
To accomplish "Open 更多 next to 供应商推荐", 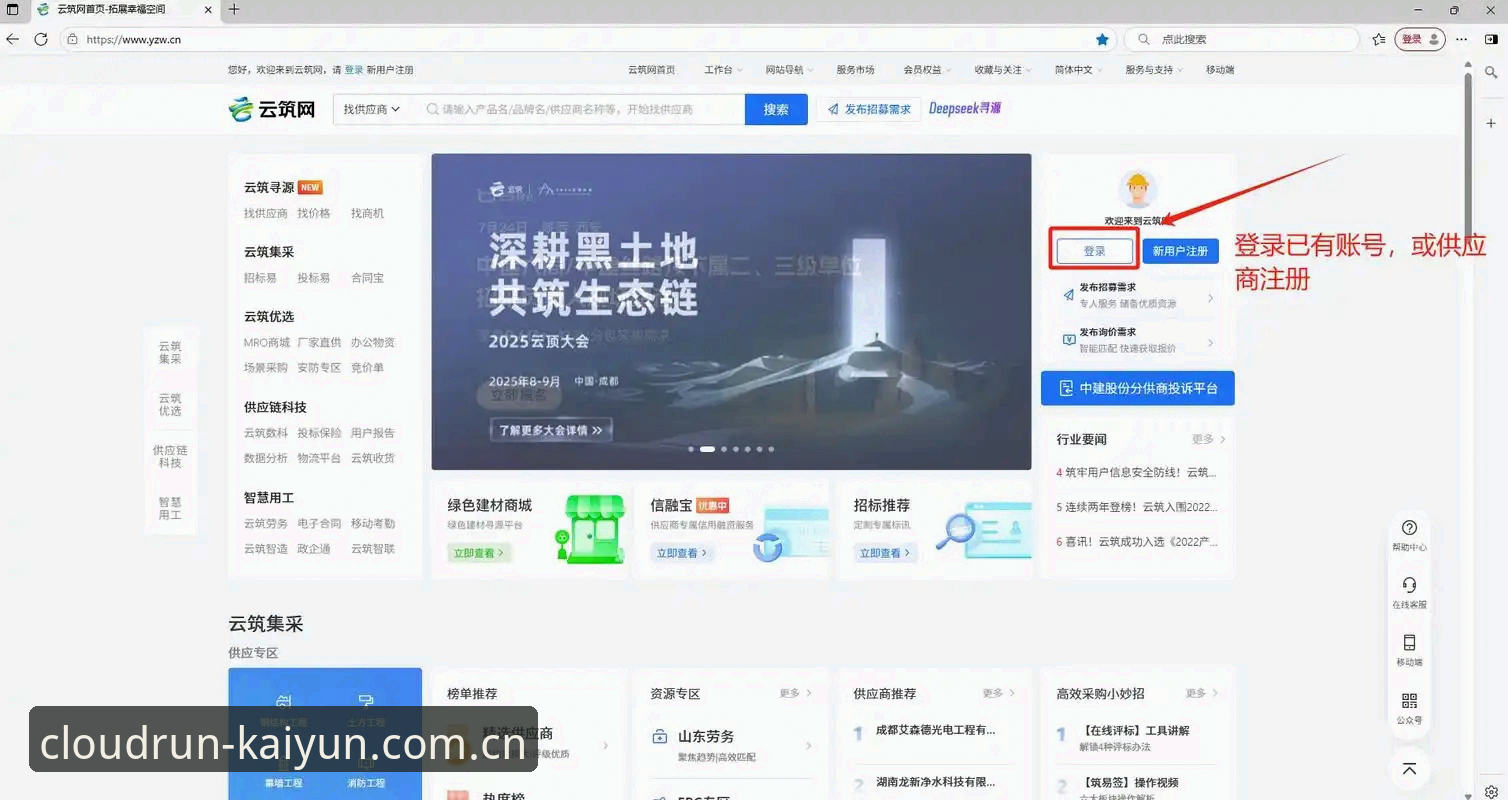I will (999, 693).
